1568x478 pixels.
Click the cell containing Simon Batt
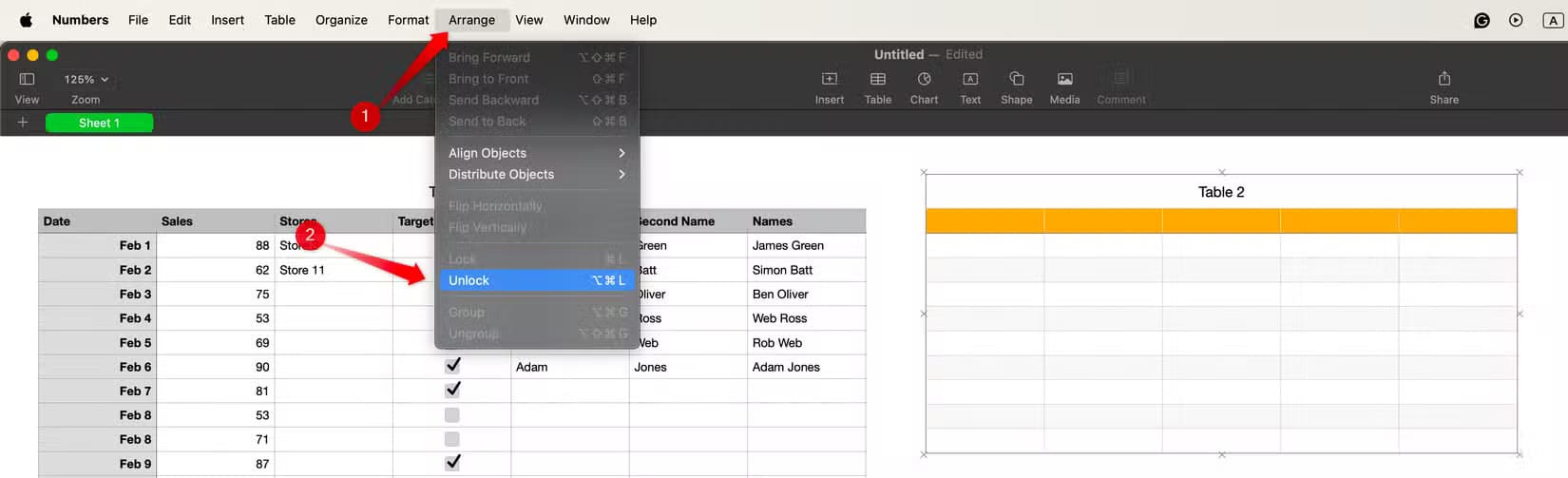tap(807, 270)
